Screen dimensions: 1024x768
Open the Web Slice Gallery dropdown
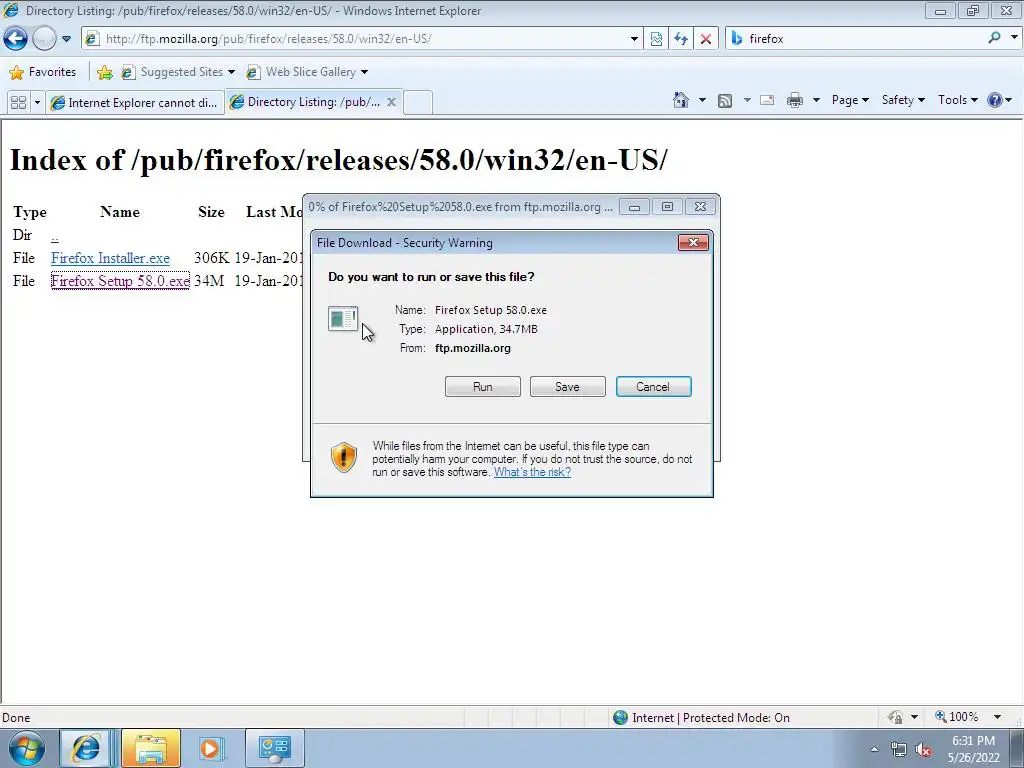point(307,72)
